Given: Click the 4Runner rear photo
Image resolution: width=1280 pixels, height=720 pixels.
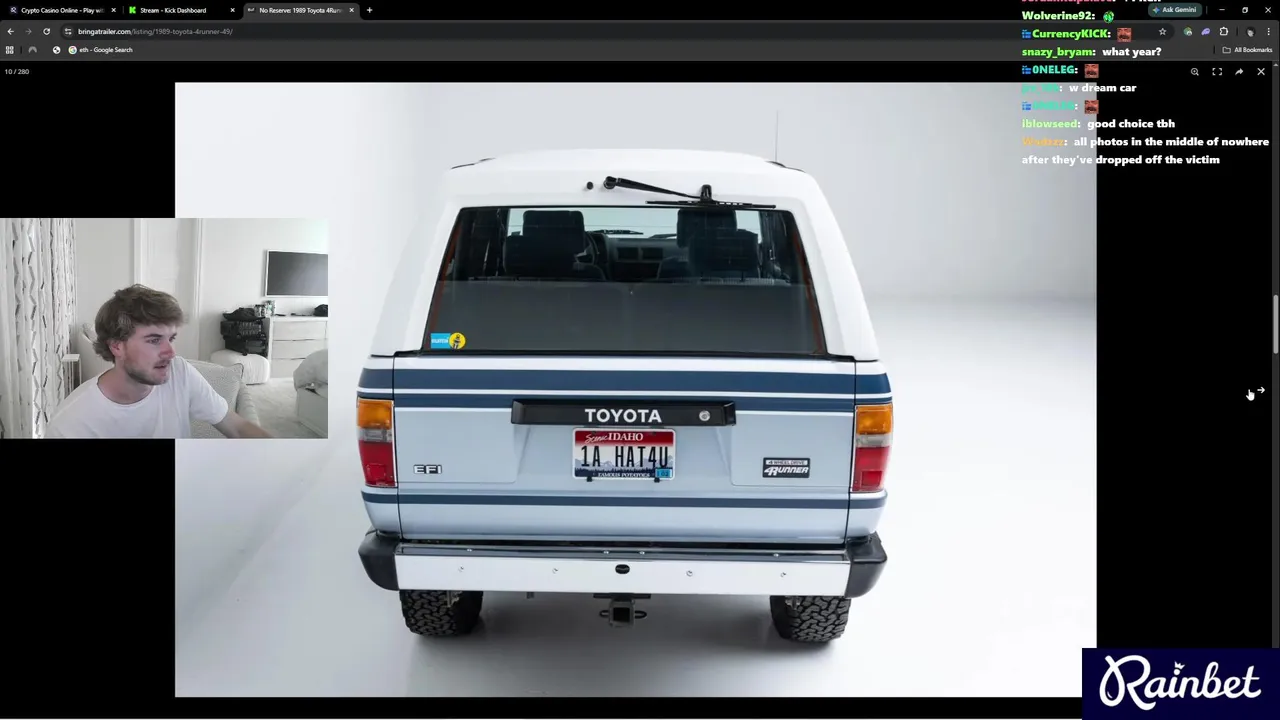Looking at the screenshot, I should pyautogui.click(x=635, y=390).
